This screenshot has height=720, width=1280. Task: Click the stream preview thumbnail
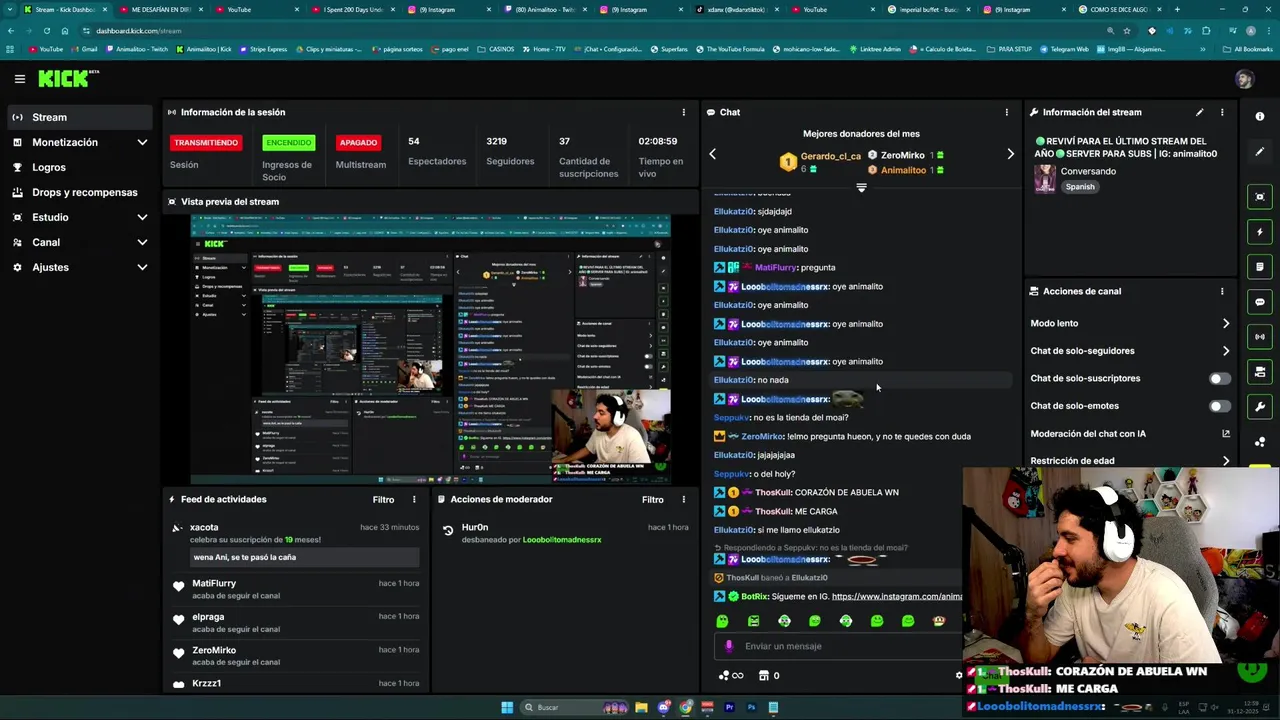coord(430,349)
